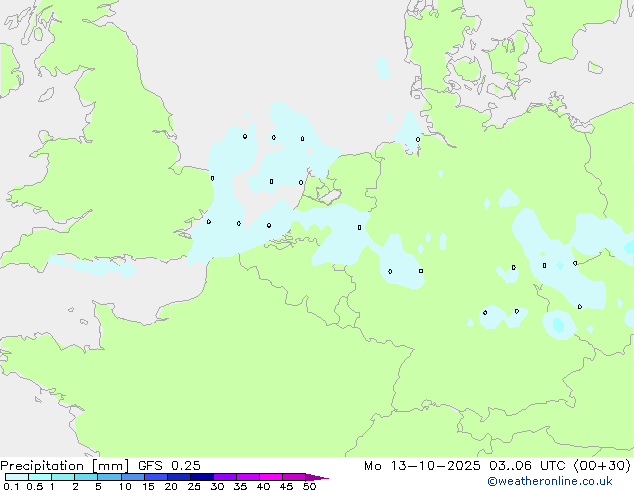Click the 1–2 mm legend swatch

click(x=63, y=477)
